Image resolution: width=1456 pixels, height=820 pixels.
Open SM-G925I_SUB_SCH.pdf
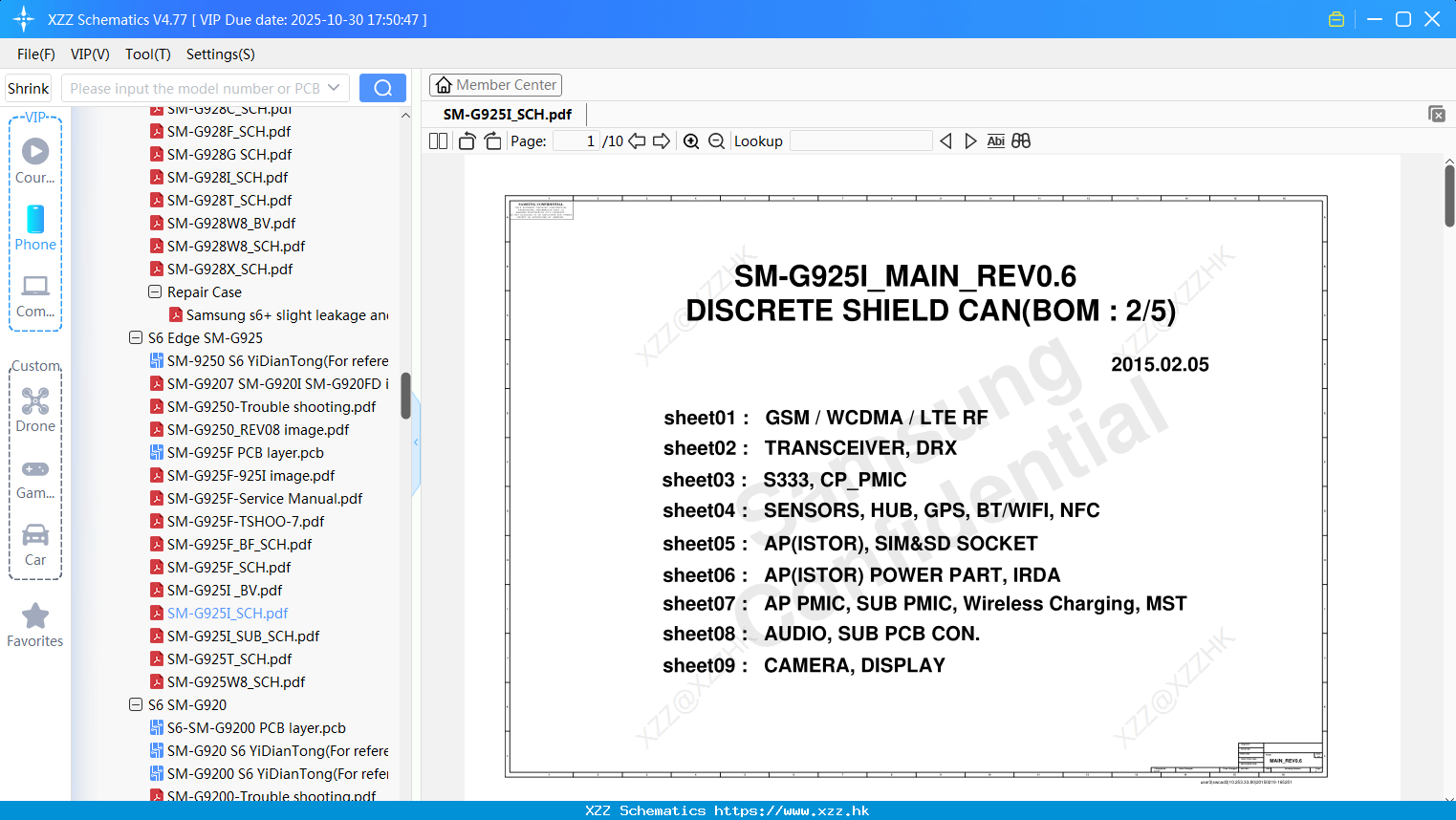pos(243,636)
